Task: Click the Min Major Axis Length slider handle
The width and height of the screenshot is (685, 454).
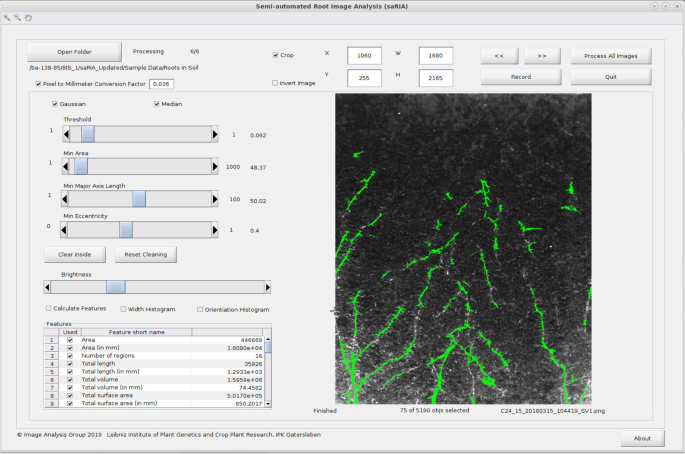Action: pyautogui.click(x=139, y=199)
